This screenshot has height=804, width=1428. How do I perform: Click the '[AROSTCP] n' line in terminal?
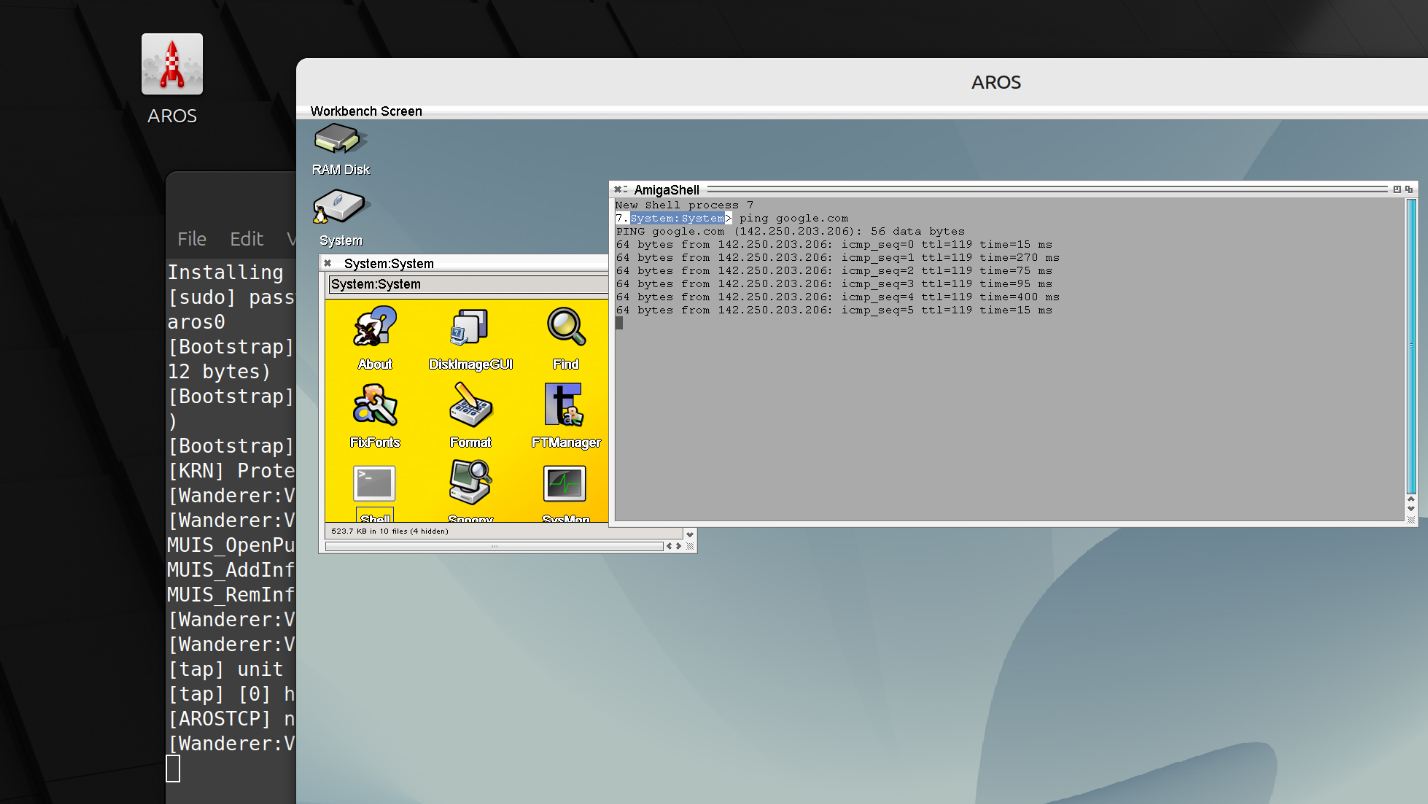click(231, 718)
